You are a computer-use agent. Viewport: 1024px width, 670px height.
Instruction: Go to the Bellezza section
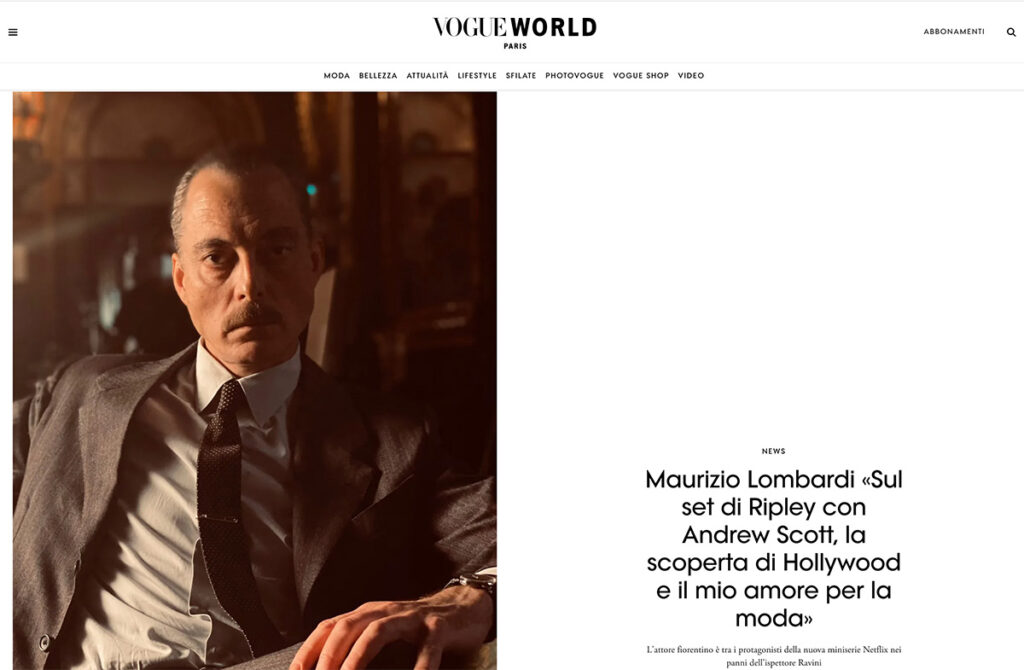coord(377,76)
